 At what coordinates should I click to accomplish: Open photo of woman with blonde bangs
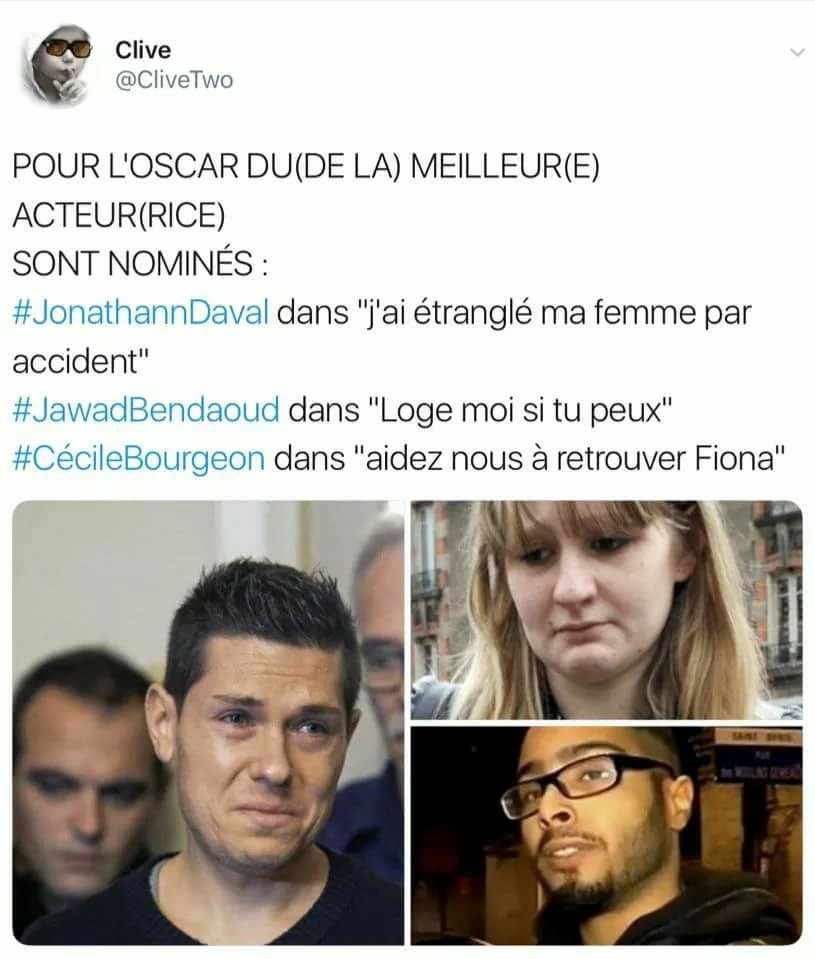coord(607,610)
